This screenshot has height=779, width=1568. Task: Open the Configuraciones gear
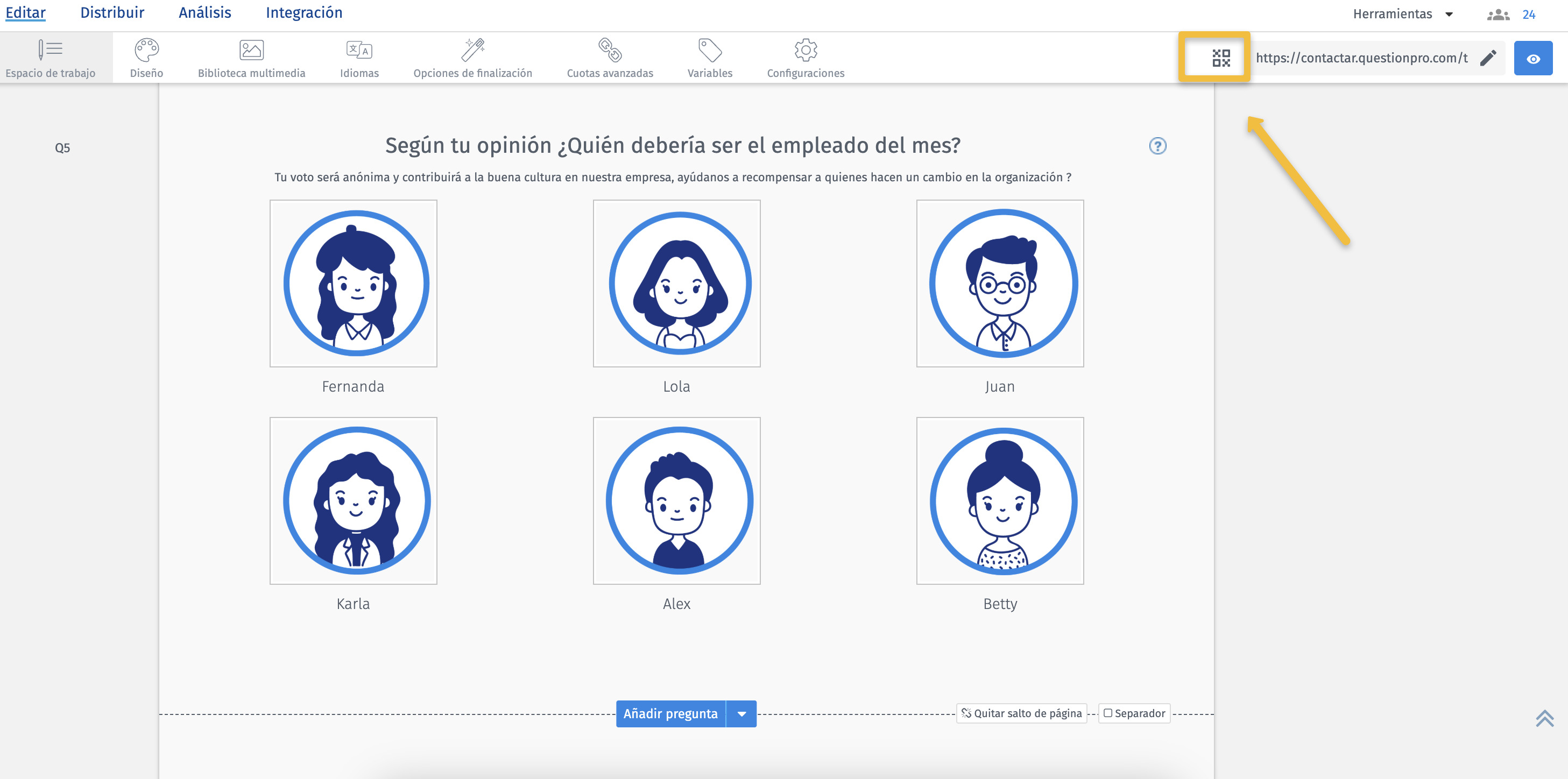(806, 51)
